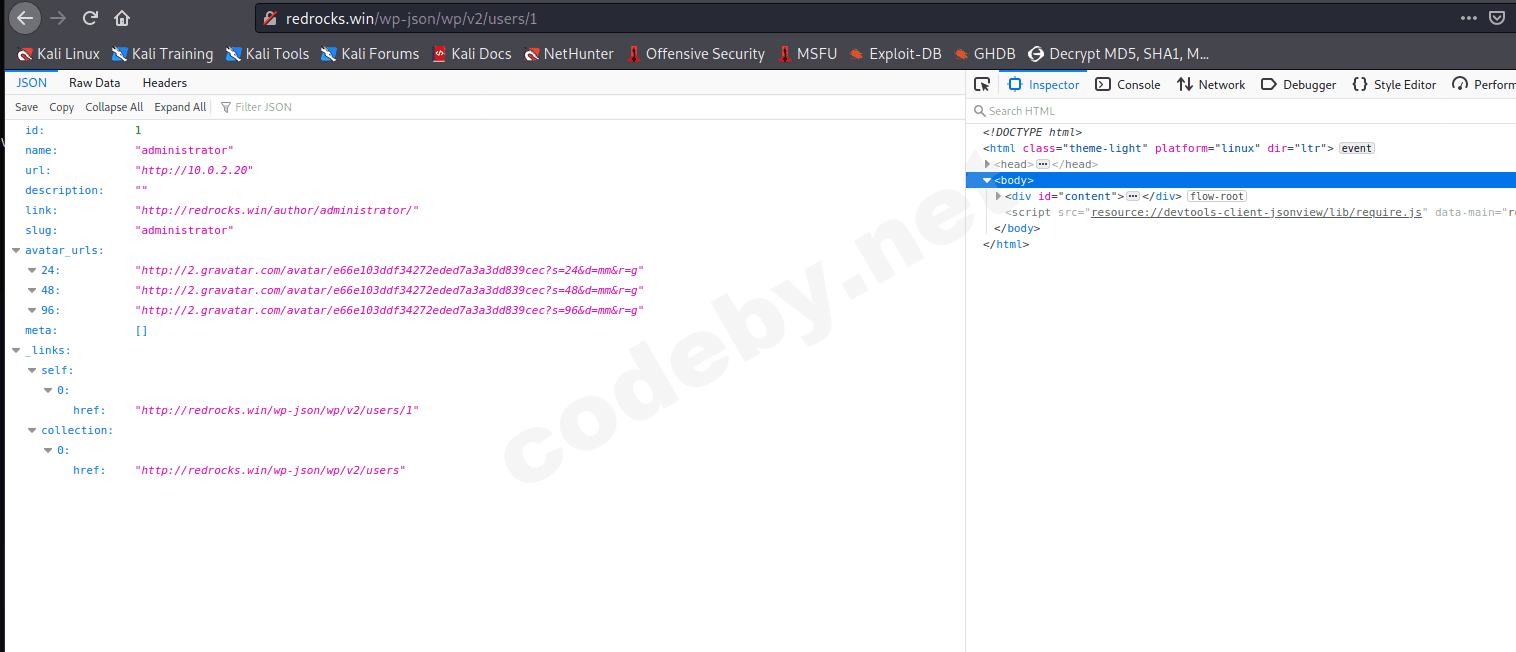Focus the Search HTML input field
The width and height of the screenshot is (1516, 652).
1245,111
